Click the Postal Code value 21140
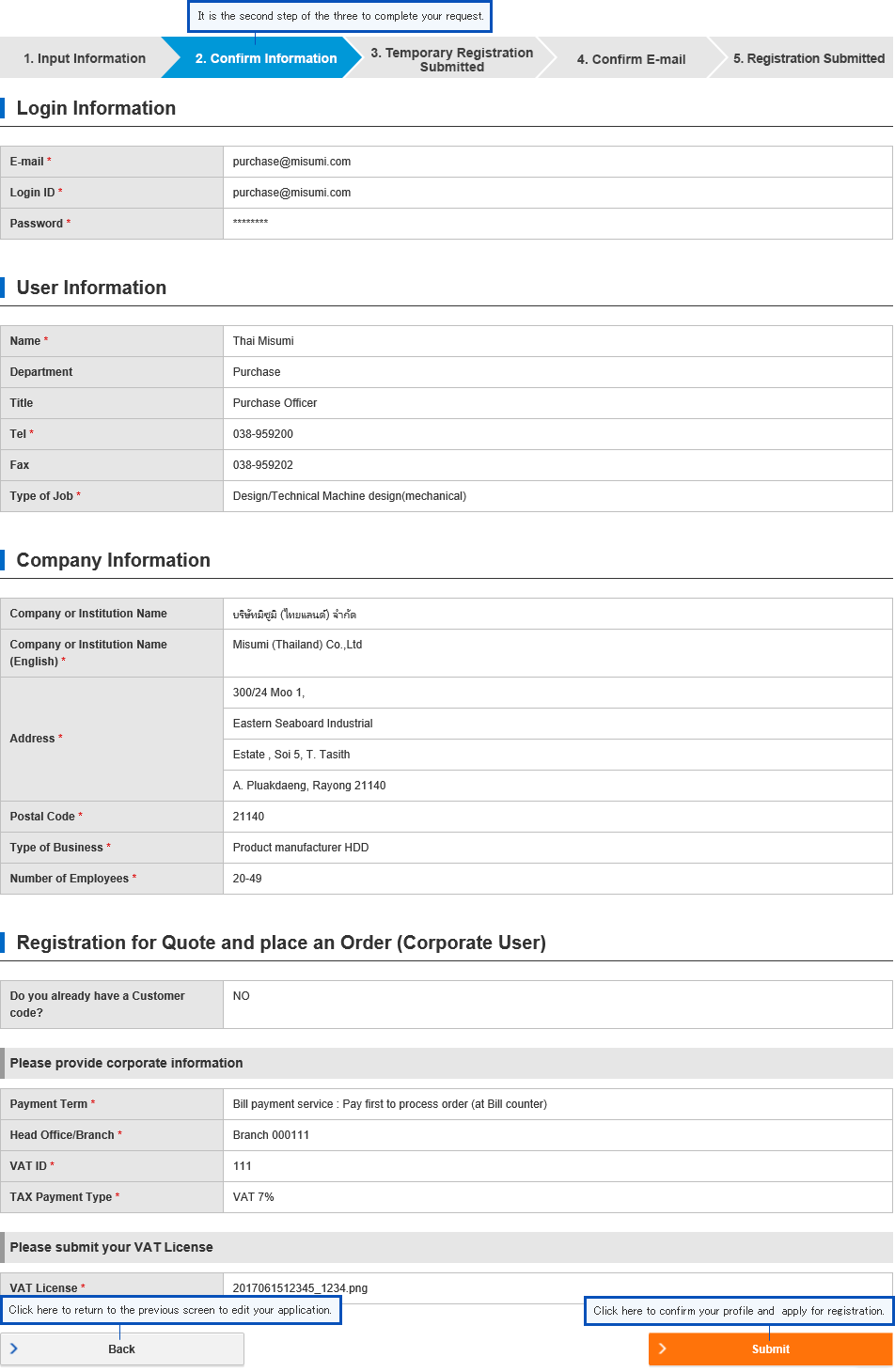Image resolution: width=895 pixels, height=1372 pixels. [248, 817]
